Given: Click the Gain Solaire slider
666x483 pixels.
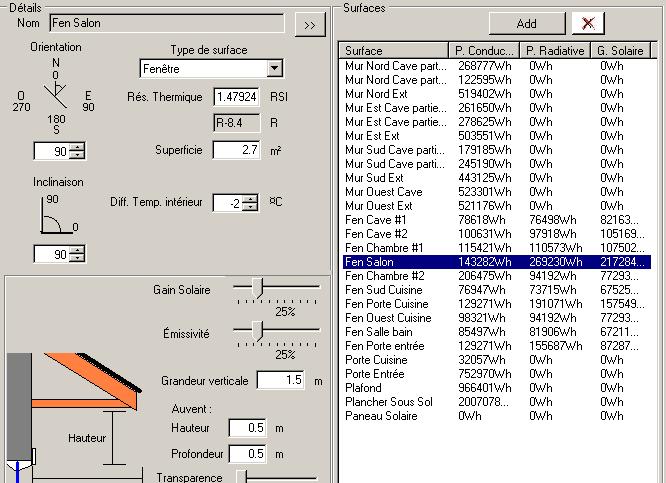Looking at the screenshot, I should click(x=258, y=288).
